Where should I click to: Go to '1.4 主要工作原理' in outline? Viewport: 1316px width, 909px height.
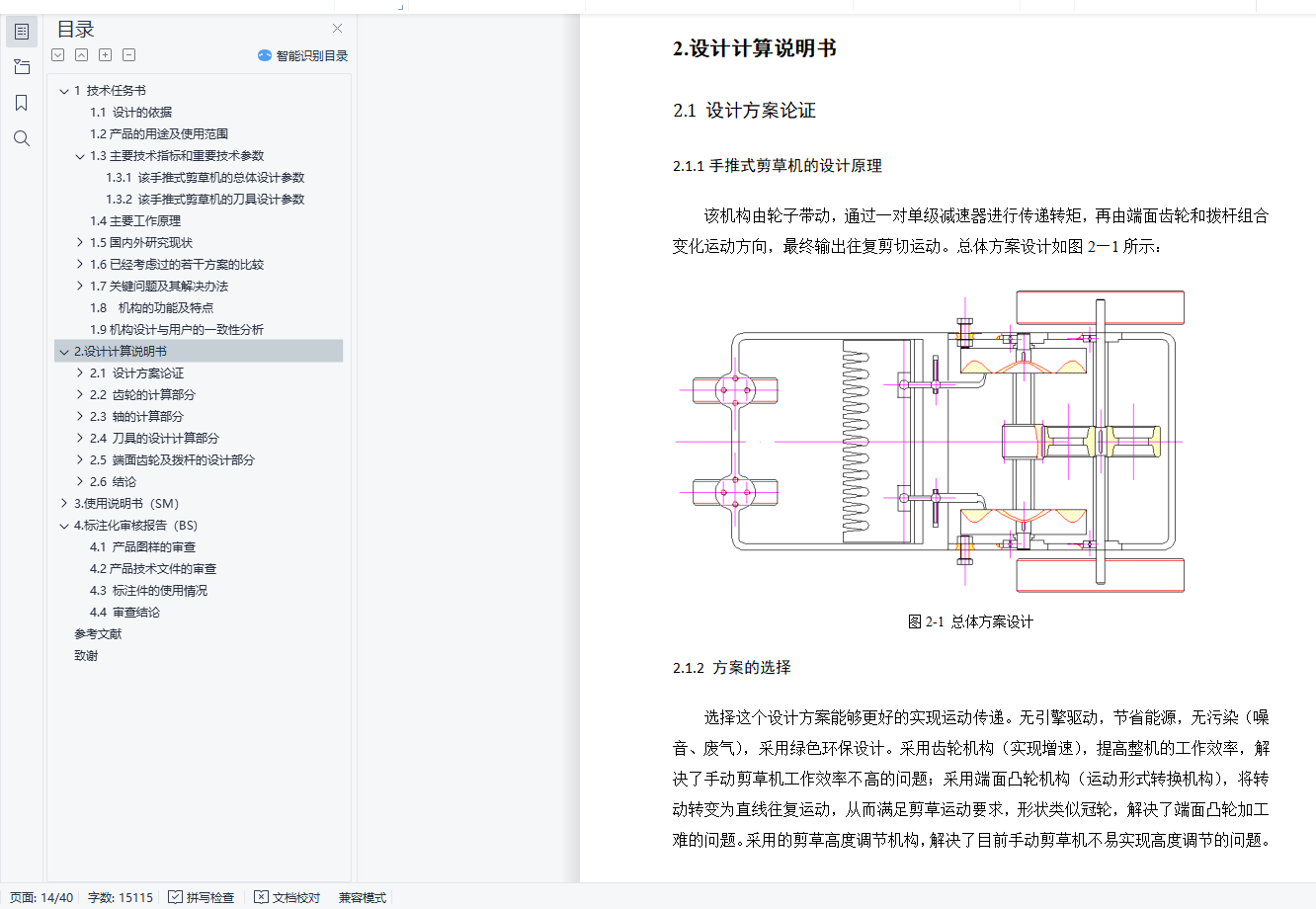point(135,221)
